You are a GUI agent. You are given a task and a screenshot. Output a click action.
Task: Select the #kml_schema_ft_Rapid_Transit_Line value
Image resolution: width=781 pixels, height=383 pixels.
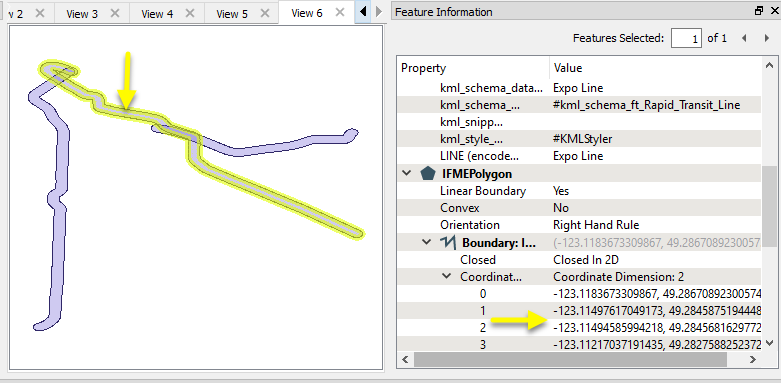point(647,105)
